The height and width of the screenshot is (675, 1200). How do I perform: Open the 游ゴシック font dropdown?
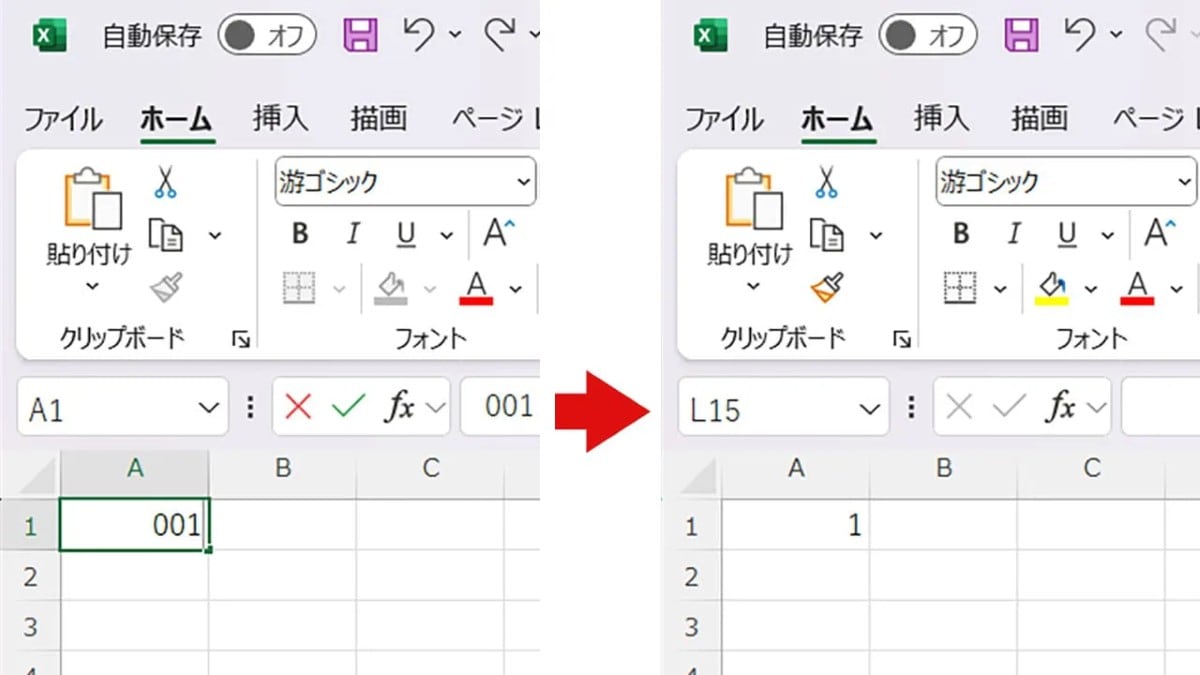click(524, 181)
